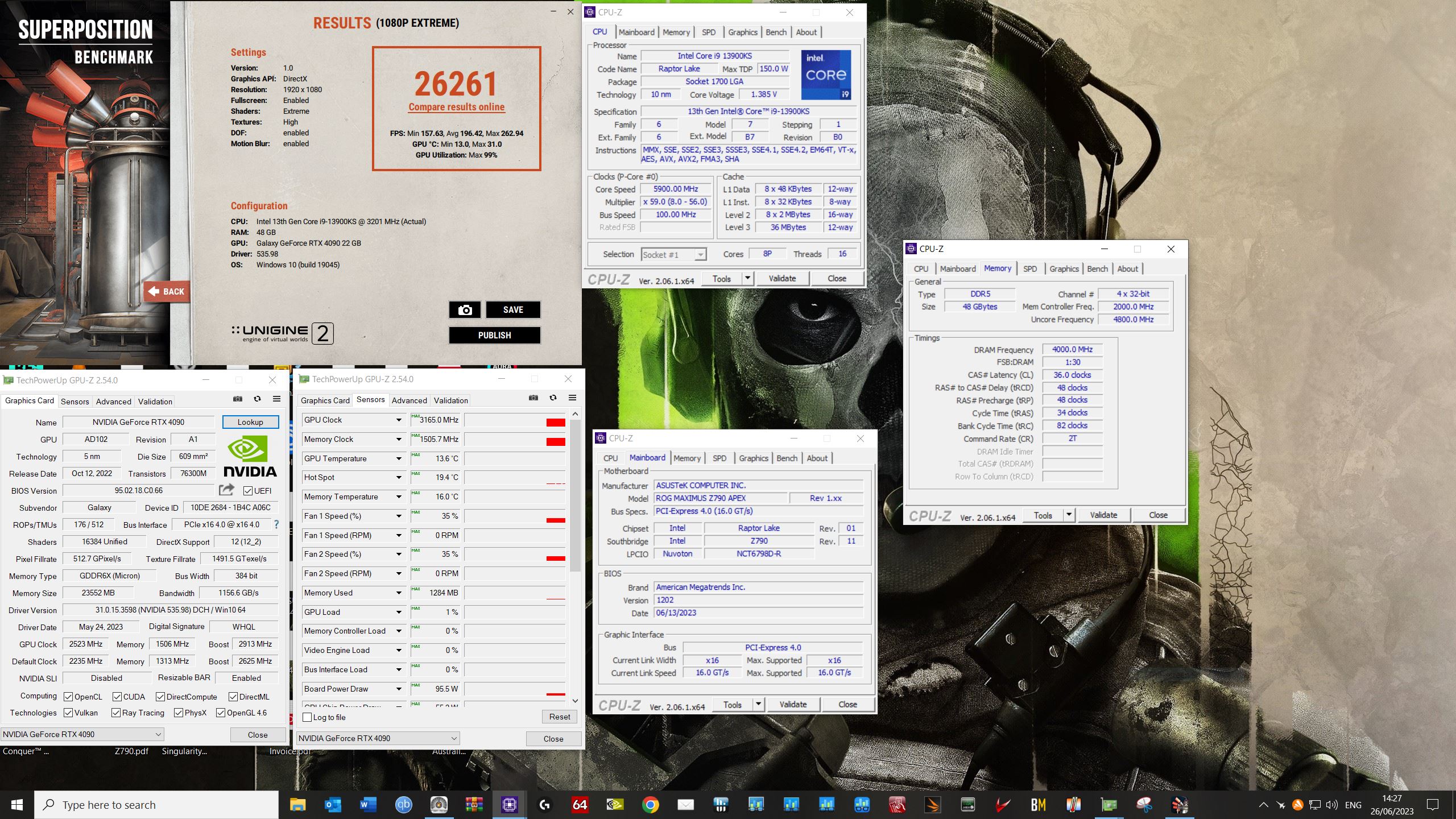Open Tools dropdown arrow in CPU-Z CPU window
This screenshot has height=819, width=1456.
[747, 279]
